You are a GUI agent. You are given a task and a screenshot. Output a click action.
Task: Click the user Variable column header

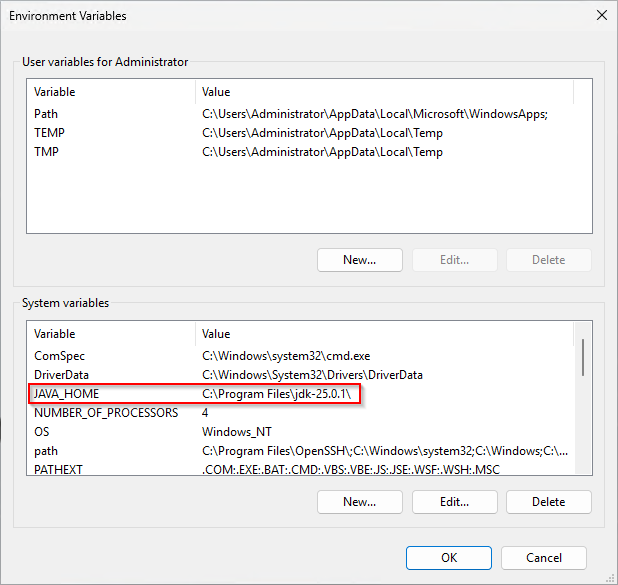110,92
